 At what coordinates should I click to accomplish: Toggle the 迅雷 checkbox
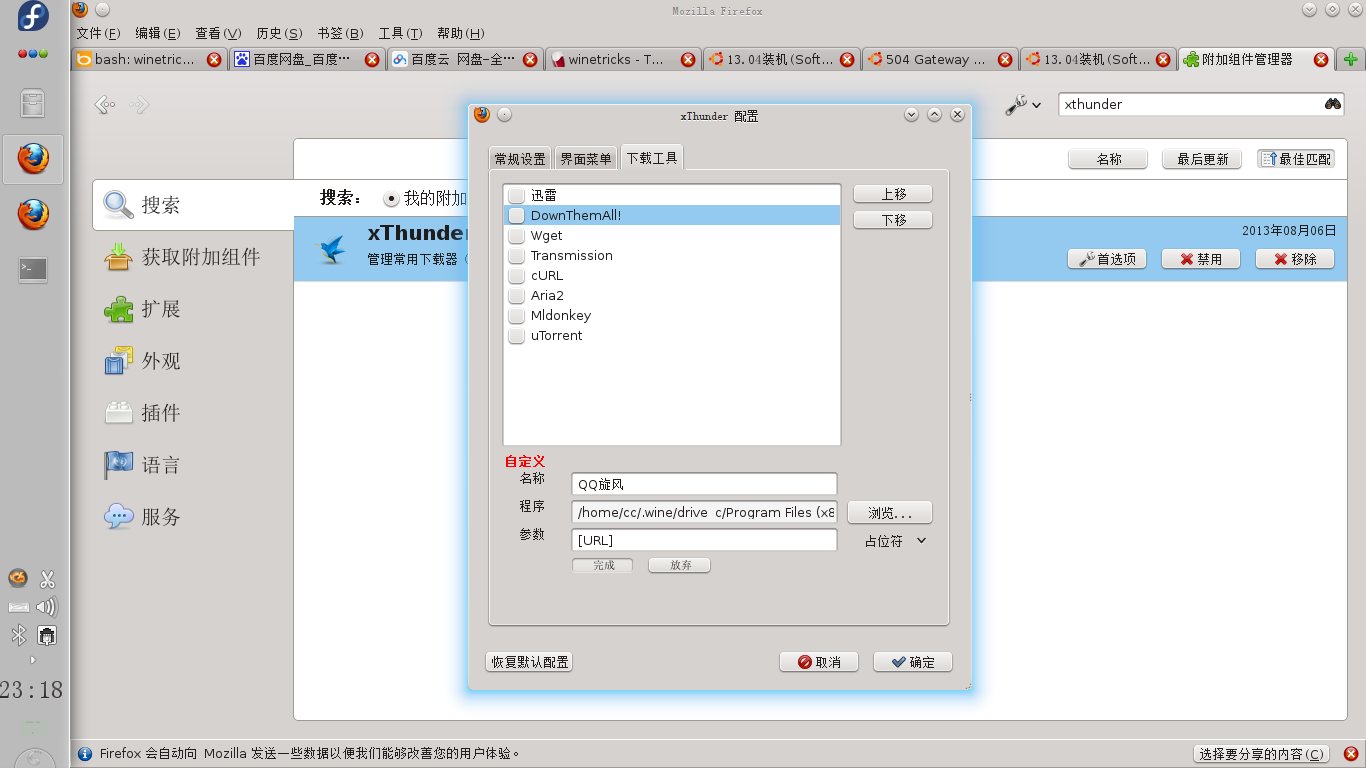pos(516,195)
